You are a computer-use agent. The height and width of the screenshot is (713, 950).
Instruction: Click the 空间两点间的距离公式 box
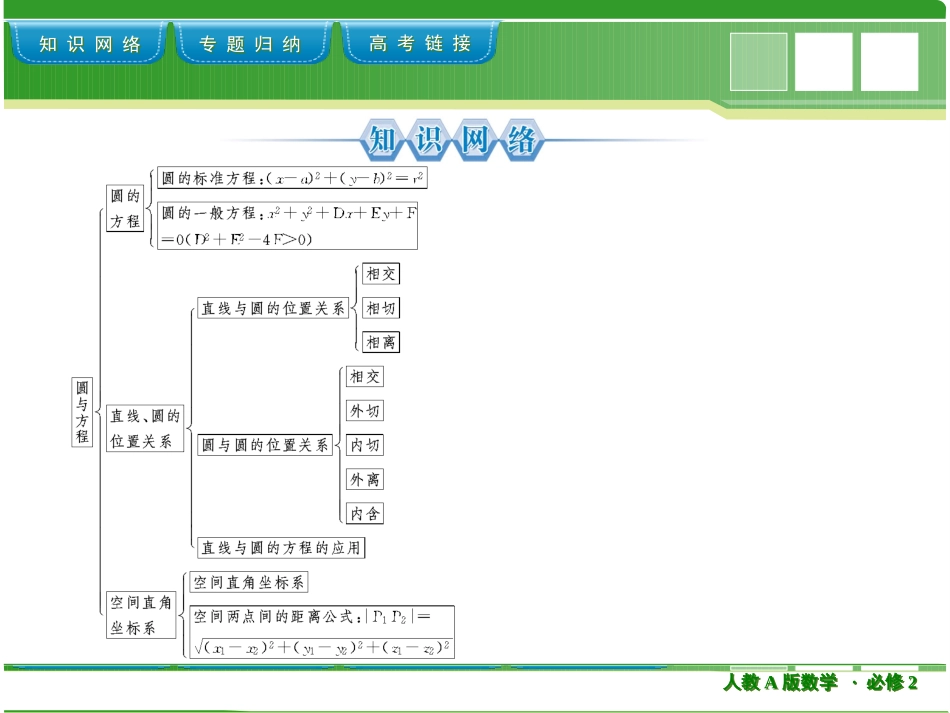(x=322, y=632)
